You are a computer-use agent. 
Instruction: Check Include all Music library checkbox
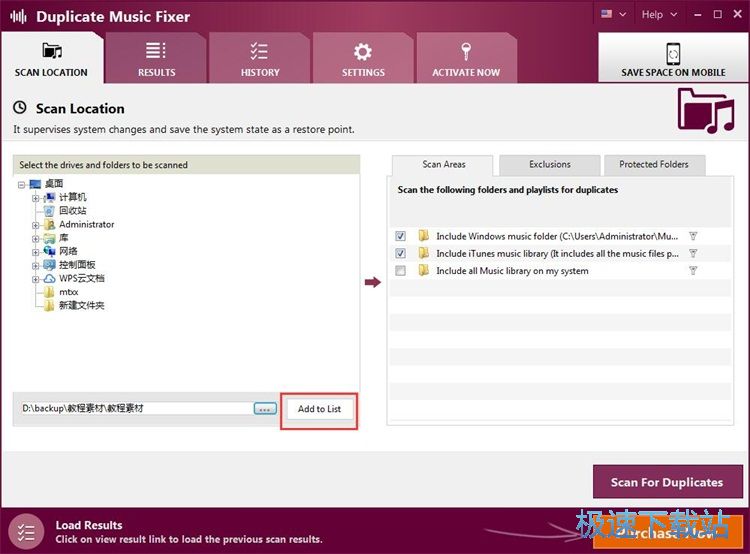pos(400,271)
